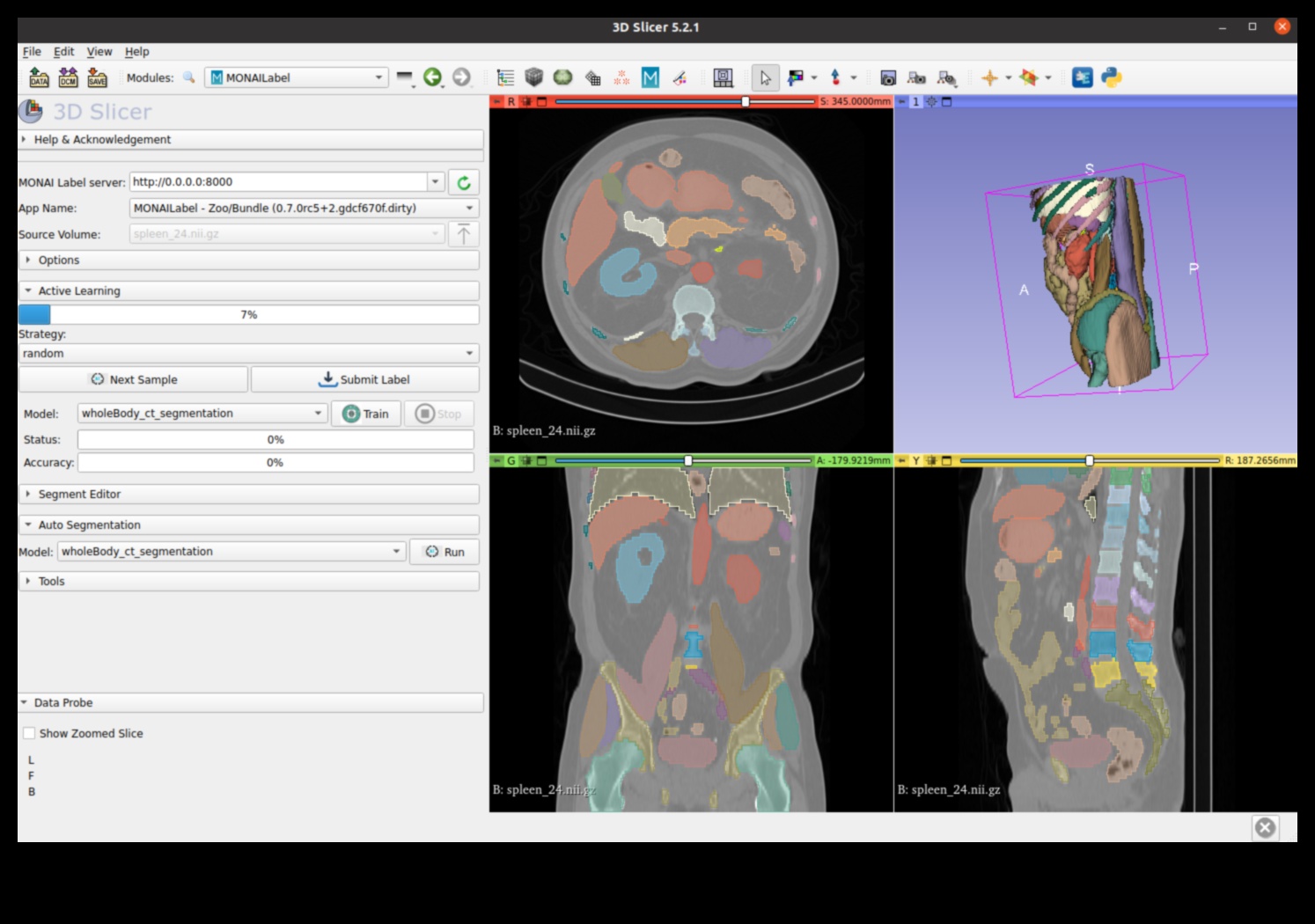Open the Extensions Manager icon
The height and width of the screenshot is (924, 1315).
coord(1083,77)
